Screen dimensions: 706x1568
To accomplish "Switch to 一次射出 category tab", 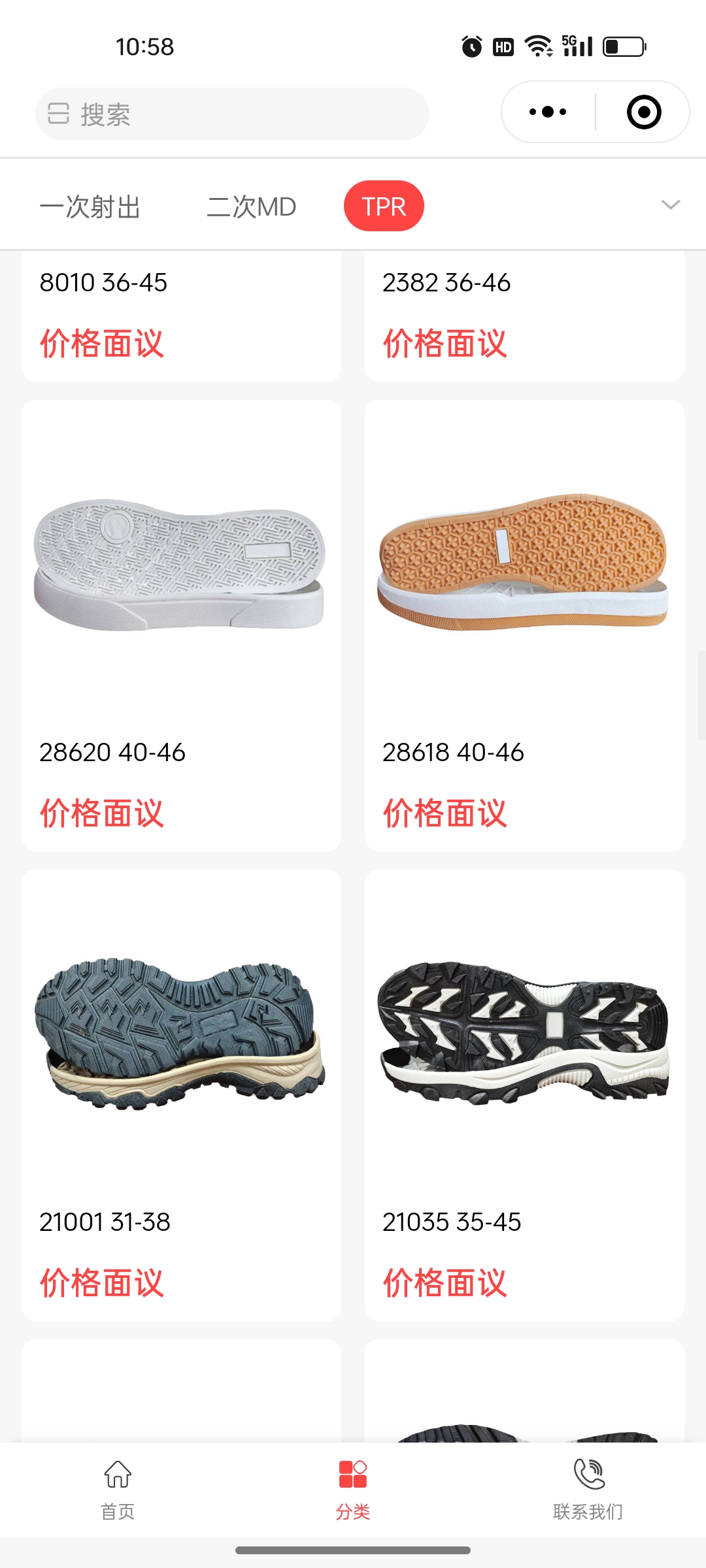I will click(x=90, y=206).
